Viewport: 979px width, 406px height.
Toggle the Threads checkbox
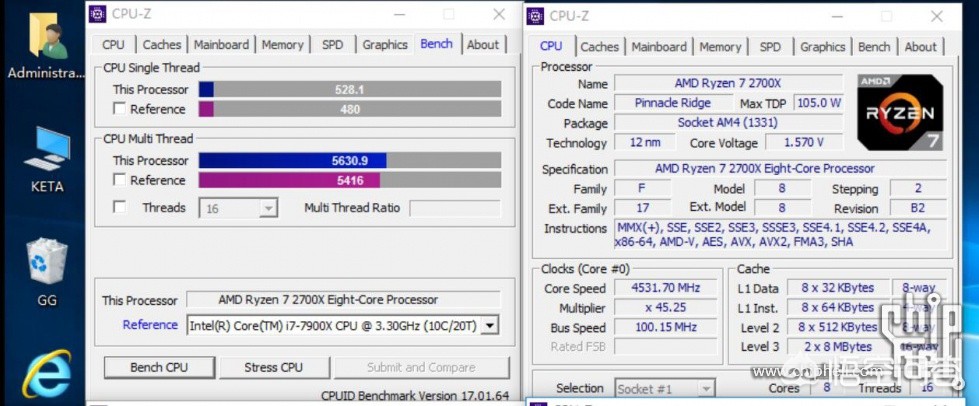[119, 207]
